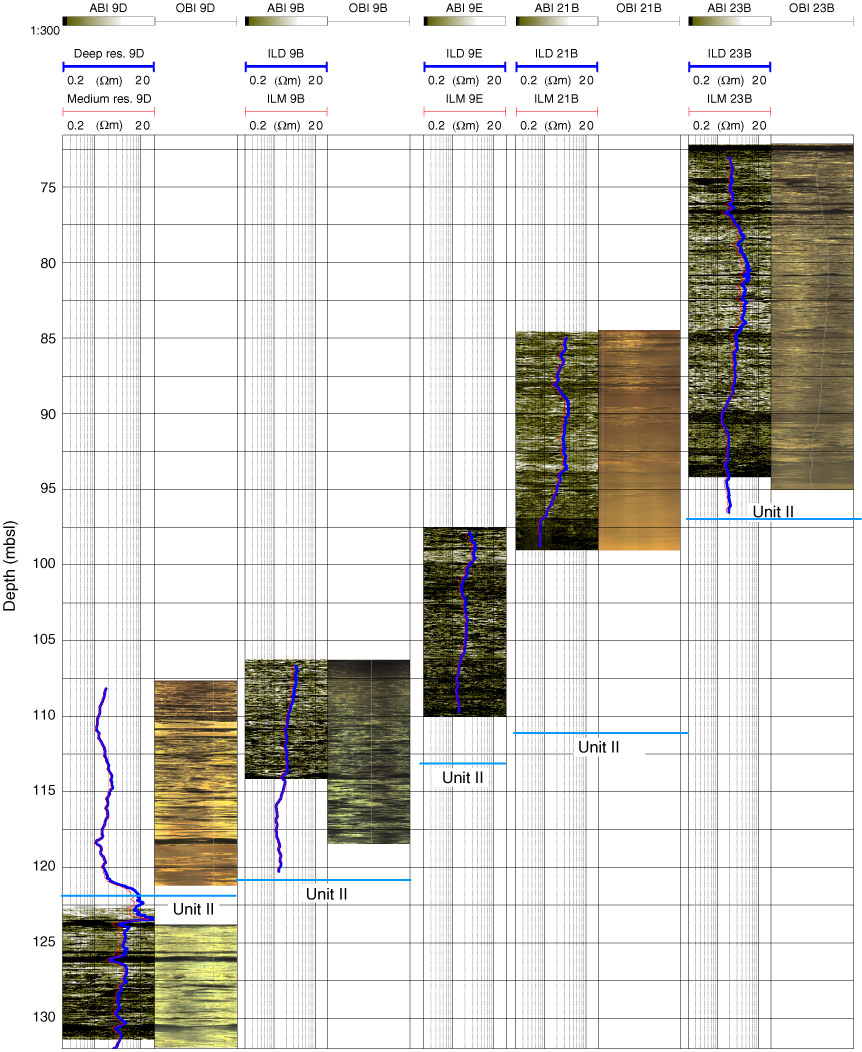Click the OBI 9B column header
Viewport: 862px width, 1052px height.
369,9
